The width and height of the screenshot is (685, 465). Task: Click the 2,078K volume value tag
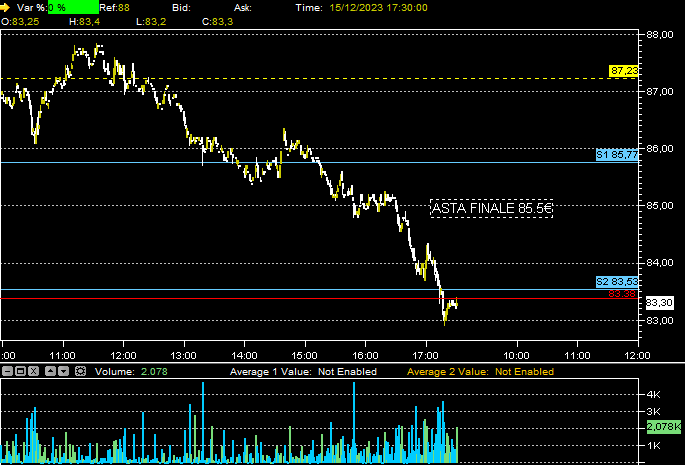click(x=662, y=427)
